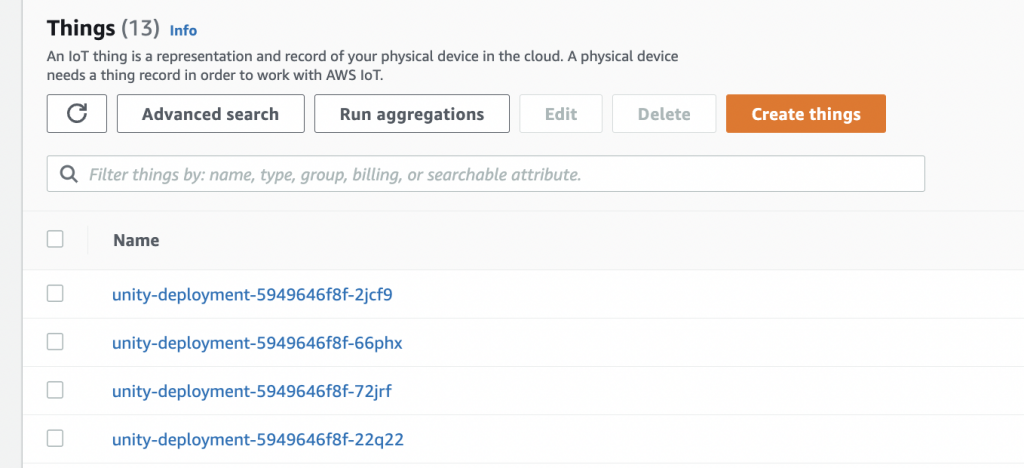Image resolution: width=1024 pixels, height=468 pixels.
Task: Open thing unity-deployment-5949646f8f-22q22
Action: pyautogui.click(x=258, y=439)
